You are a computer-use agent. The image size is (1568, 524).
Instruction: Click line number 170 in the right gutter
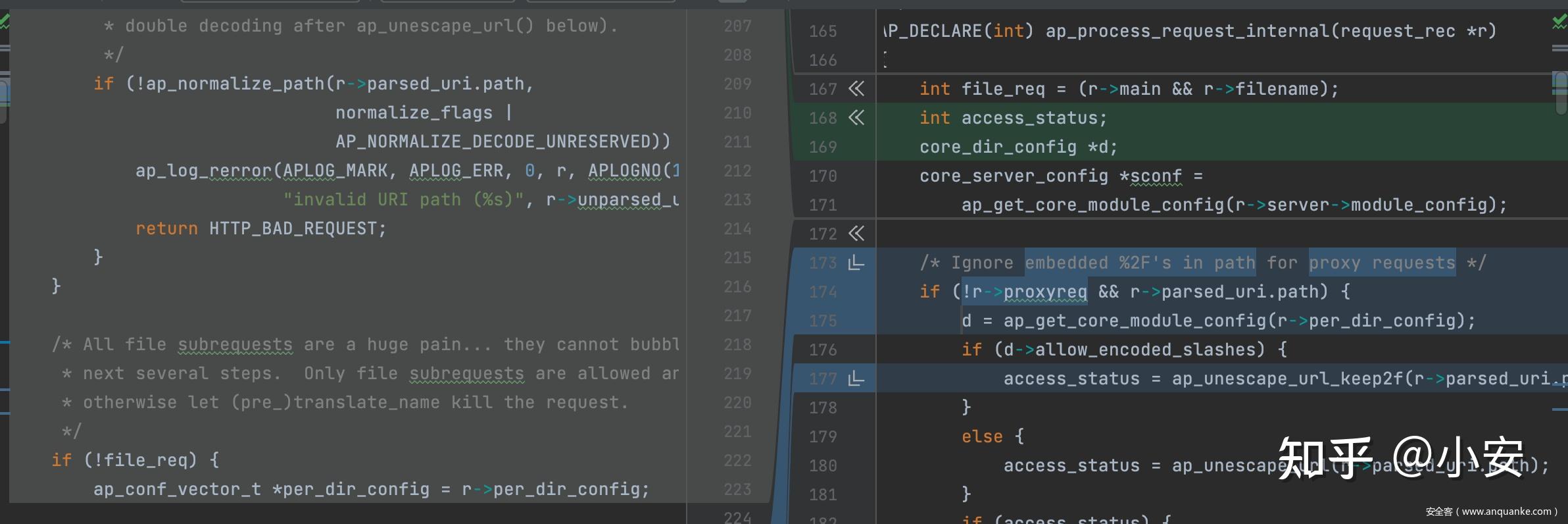[x=823, y=176]
